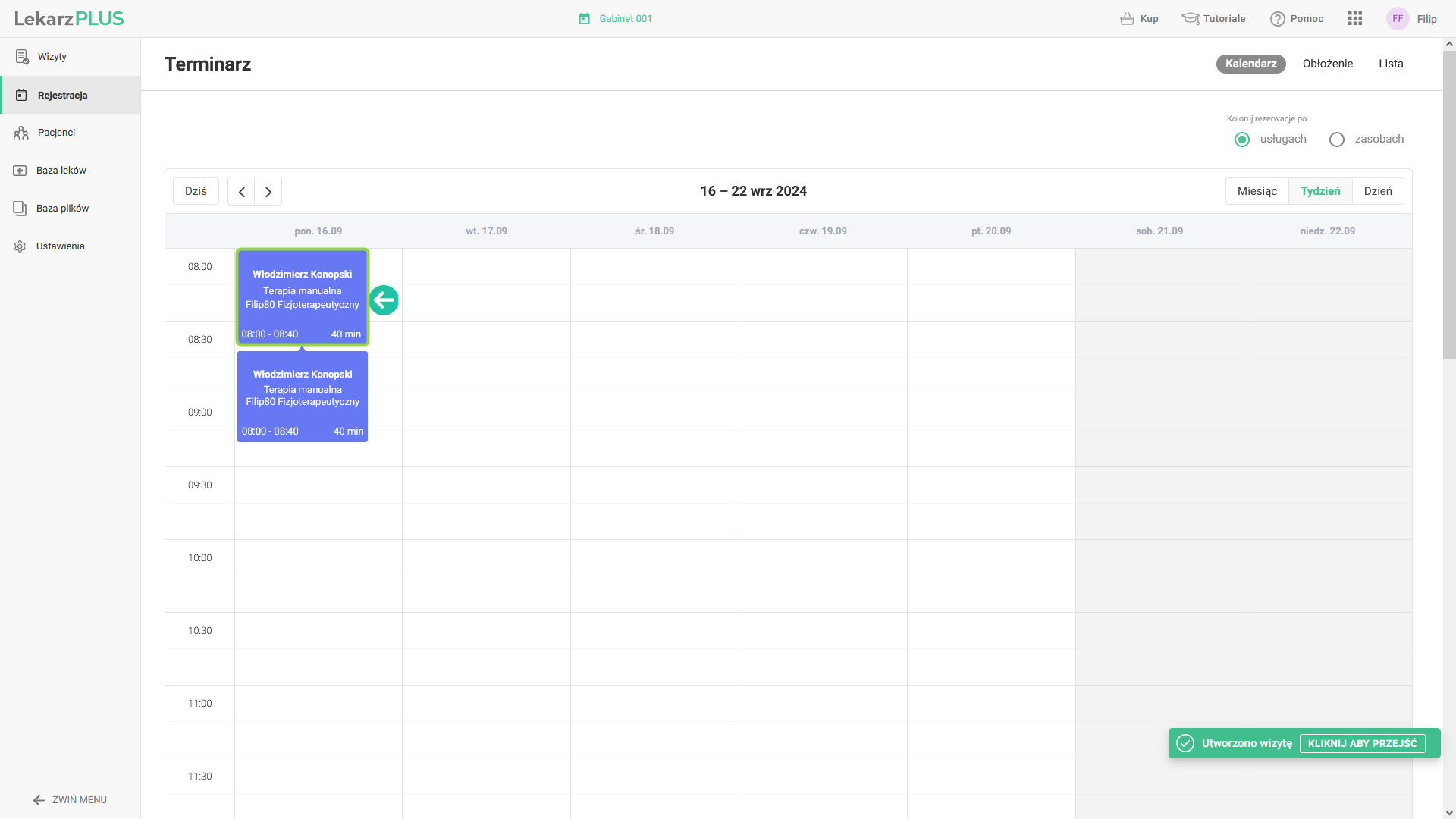Open the apps grid icon
The height and width of the screenshot is (819, 1456).
click(1355, 19)
